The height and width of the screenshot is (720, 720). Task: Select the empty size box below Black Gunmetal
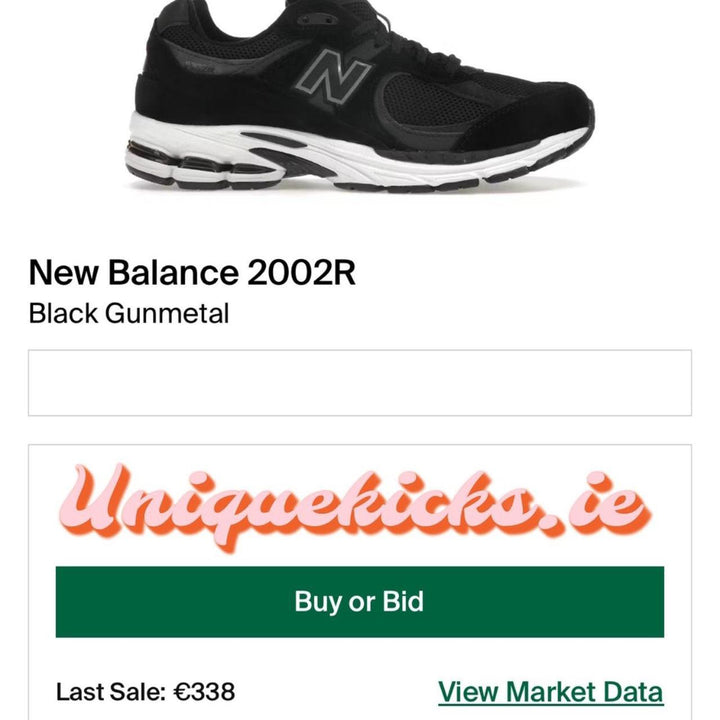[360, 382]
